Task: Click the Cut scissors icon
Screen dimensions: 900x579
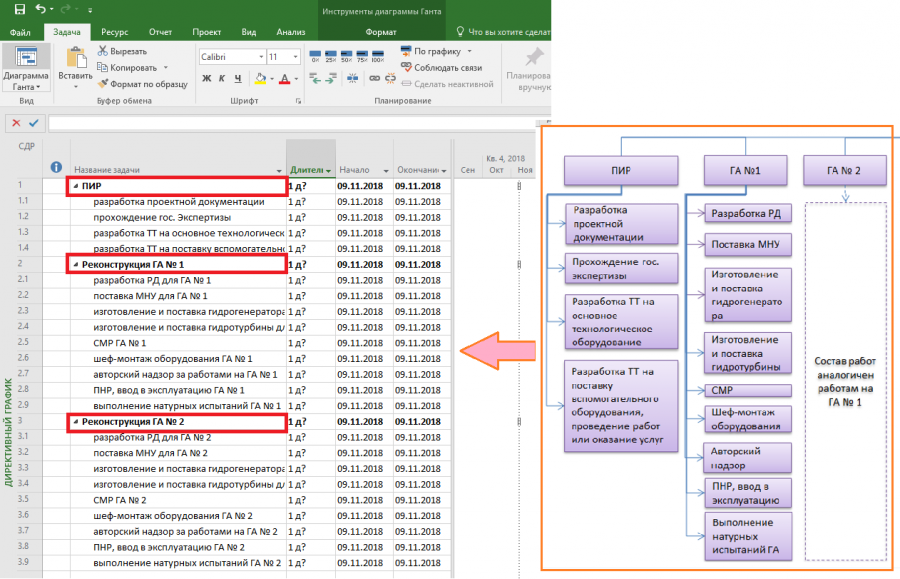Action: click(103, 51)
